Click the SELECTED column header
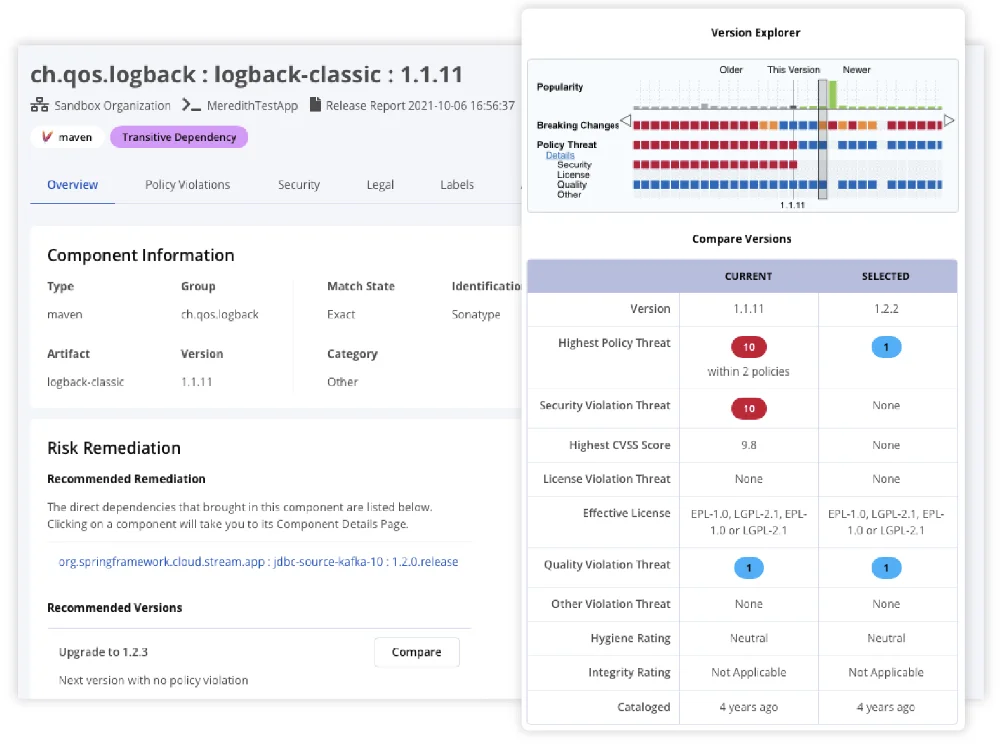 tap(885, 276)
